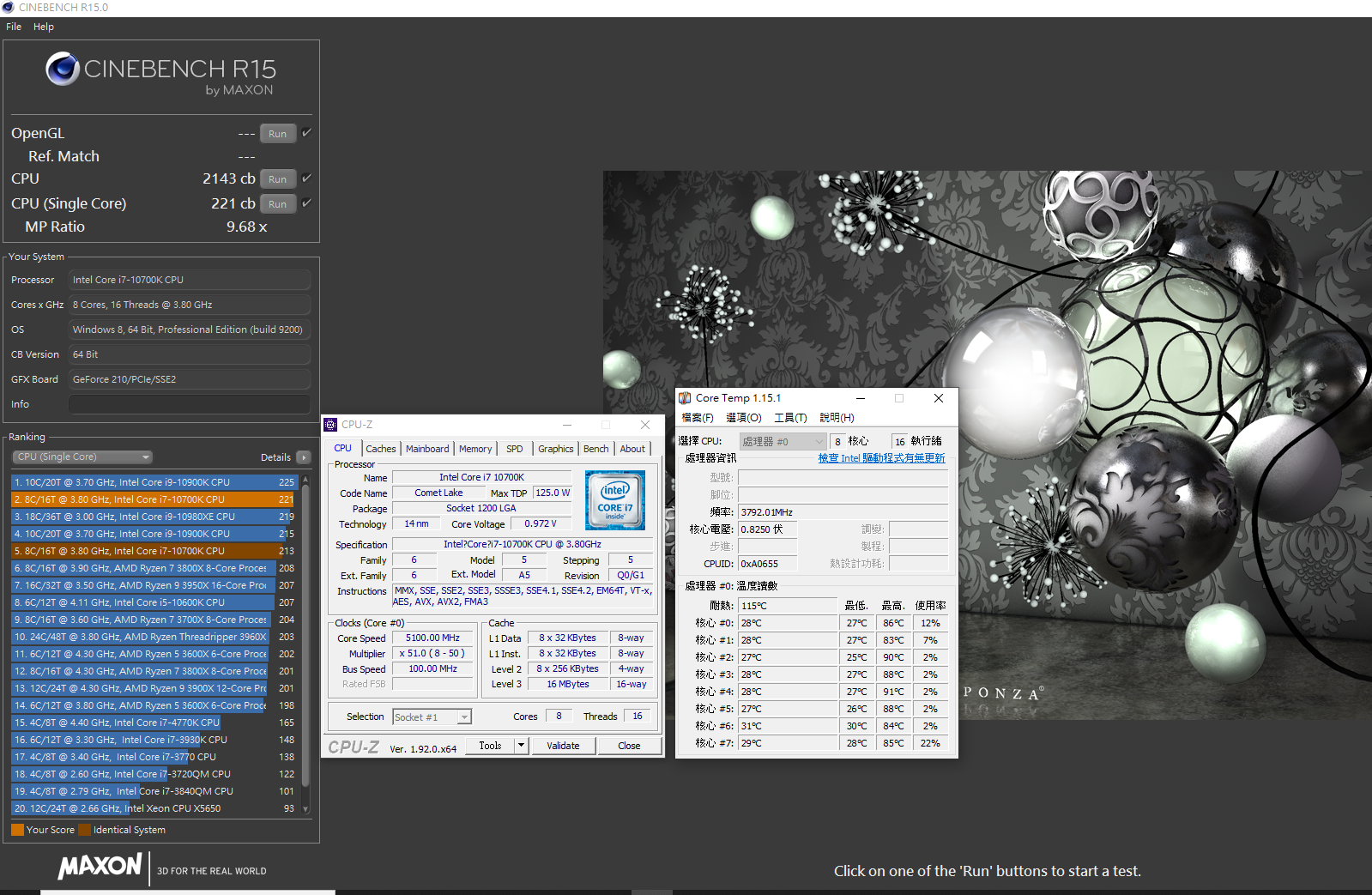Close the Core Temp window
Viewport: 1372px width, 895px height.
point(939,398)
